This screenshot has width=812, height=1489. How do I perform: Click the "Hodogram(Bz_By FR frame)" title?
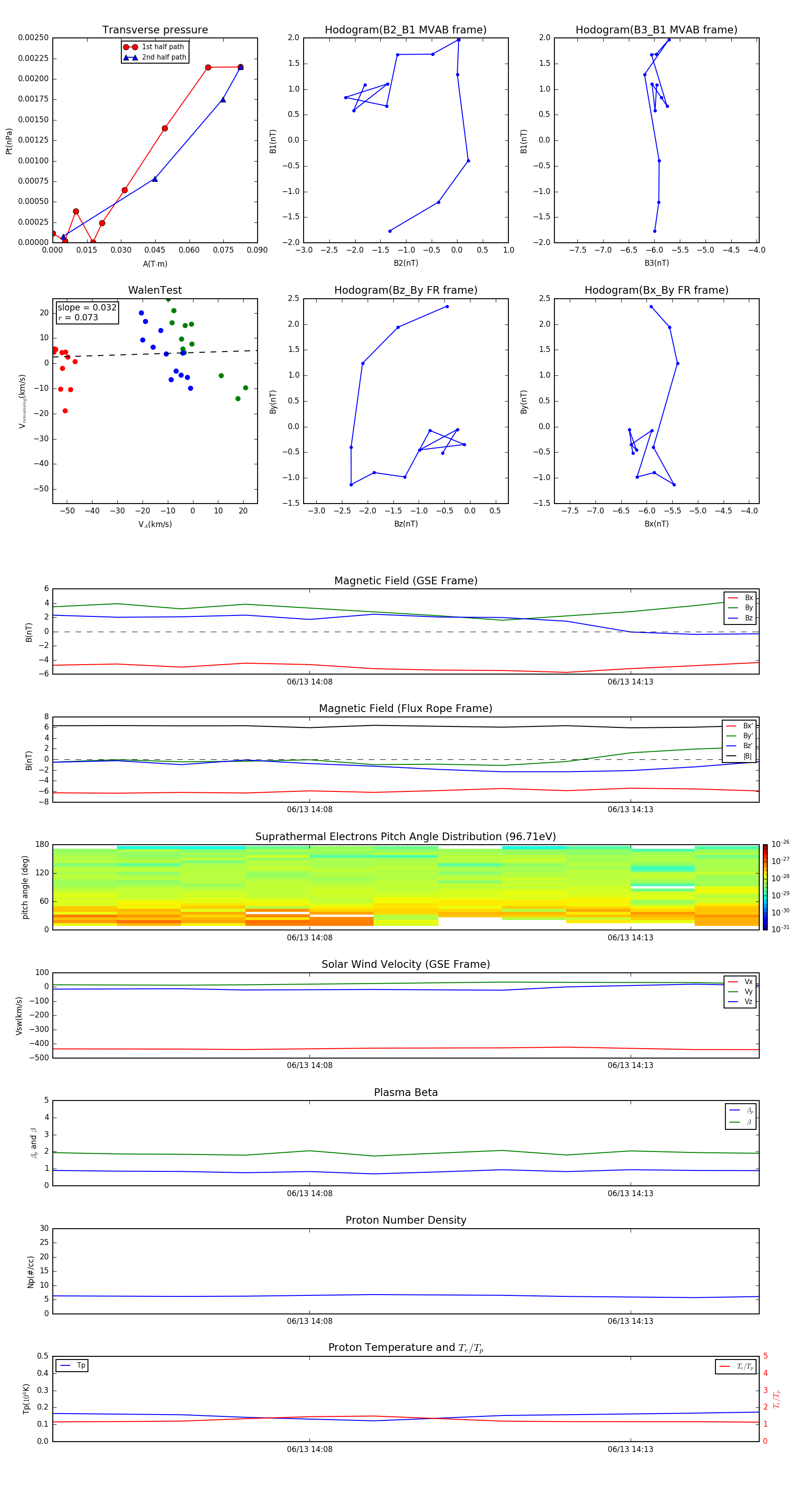click(406, 290)
